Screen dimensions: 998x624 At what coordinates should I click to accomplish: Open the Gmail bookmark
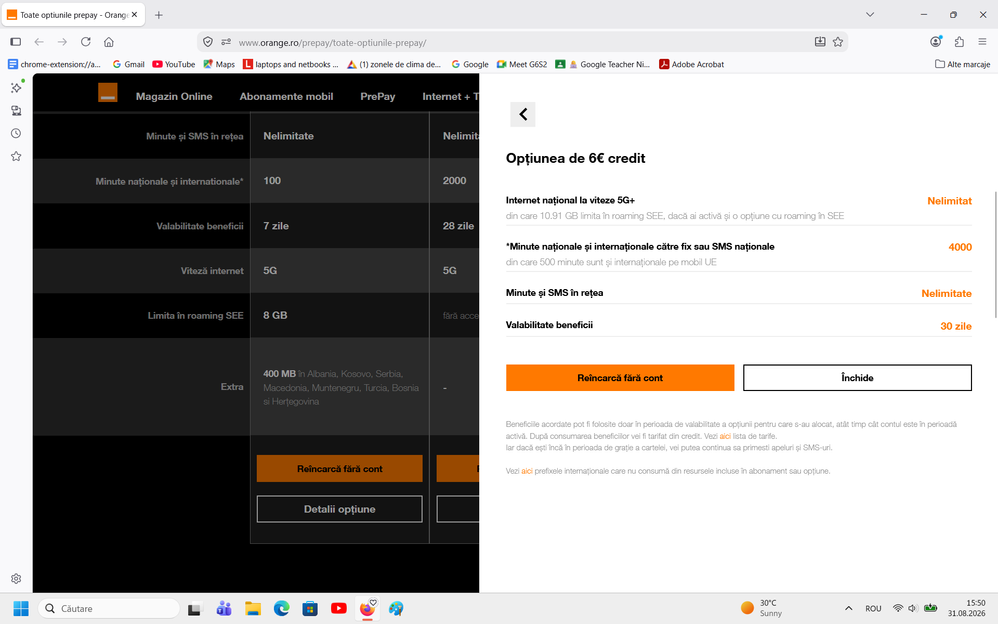click(x=129, y=64)
